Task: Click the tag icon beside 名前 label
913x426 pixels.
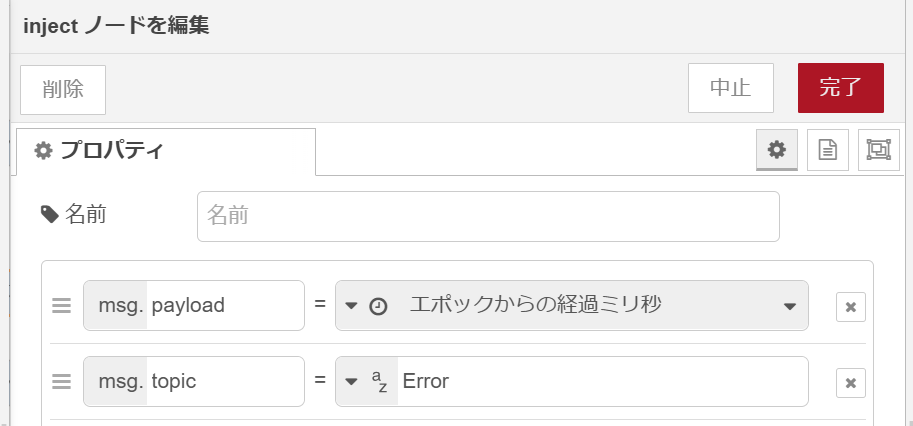Action: [49, 215]
